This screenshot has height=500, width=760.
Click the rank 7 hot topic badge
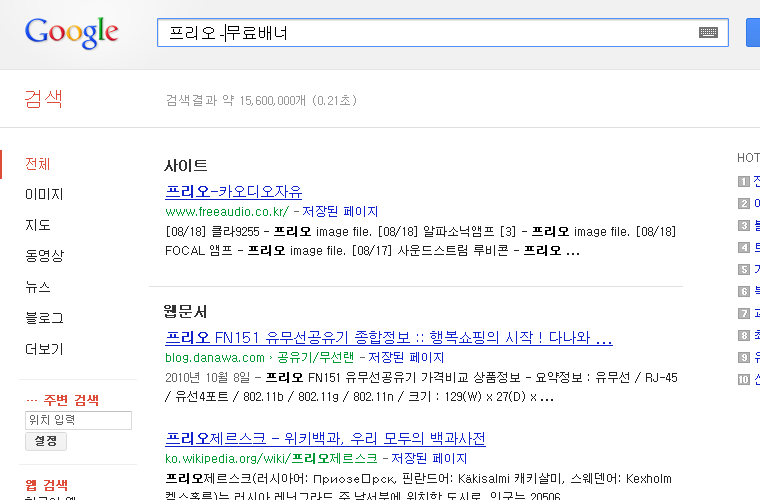tap(743, 313)
